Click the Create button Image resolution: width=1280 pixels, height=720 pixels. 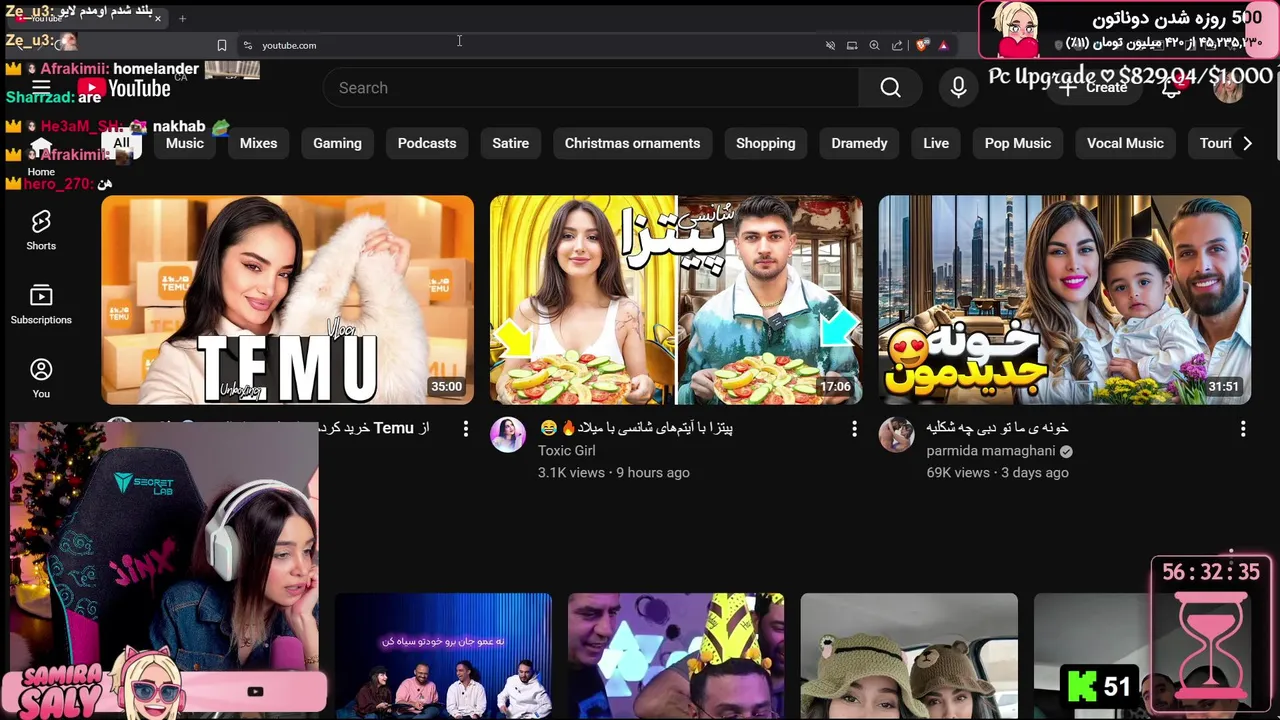coord(1095,88)
